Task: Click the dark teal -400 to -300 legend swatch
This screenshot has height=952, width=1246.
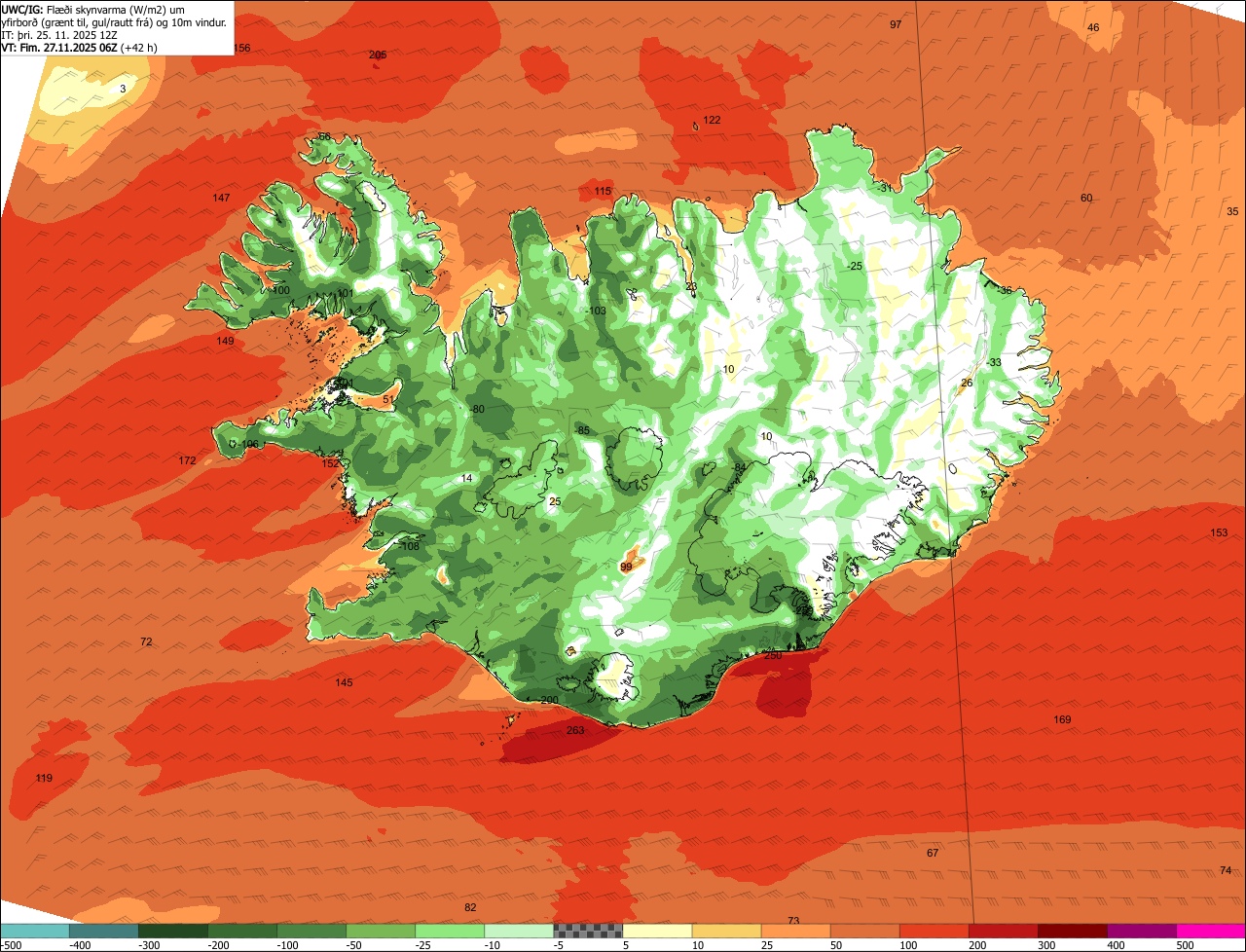Action: (x=104, y=931)
